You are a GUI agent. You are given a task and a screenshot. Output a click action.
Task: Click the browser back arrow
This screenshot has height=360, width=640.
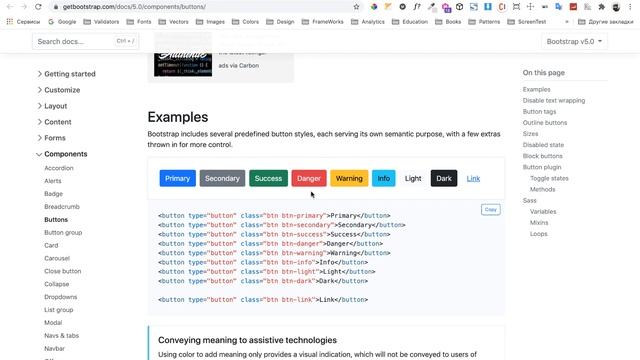point(10,7)
